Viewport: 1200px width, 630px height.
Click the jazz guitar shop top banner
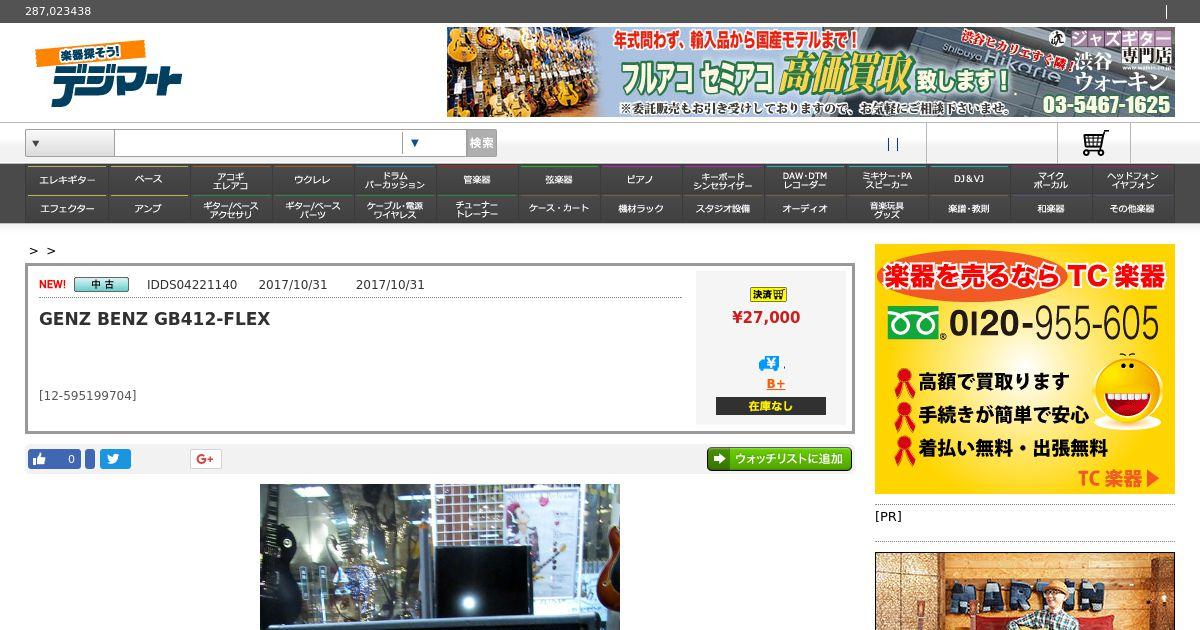[811, 72]
